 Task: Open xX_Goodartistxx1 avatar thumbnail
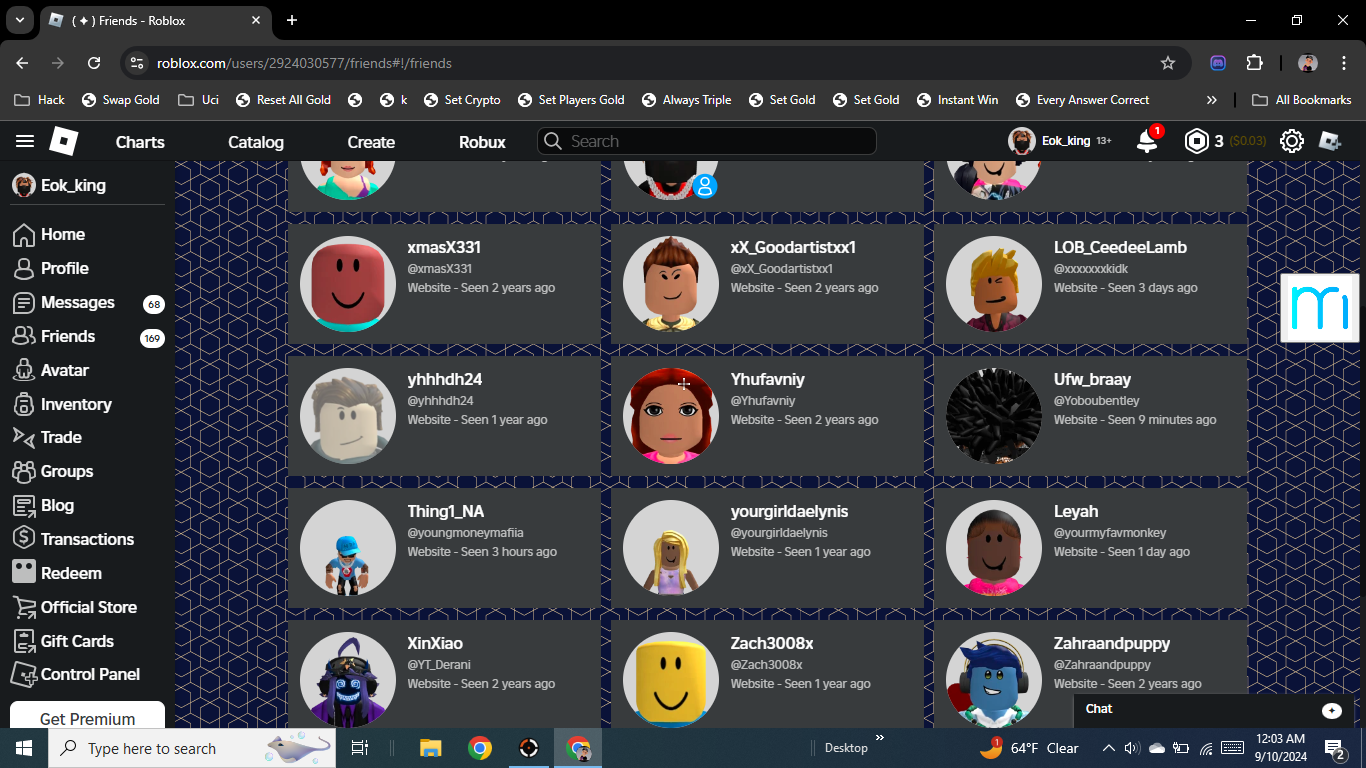[x=671, y=284]
